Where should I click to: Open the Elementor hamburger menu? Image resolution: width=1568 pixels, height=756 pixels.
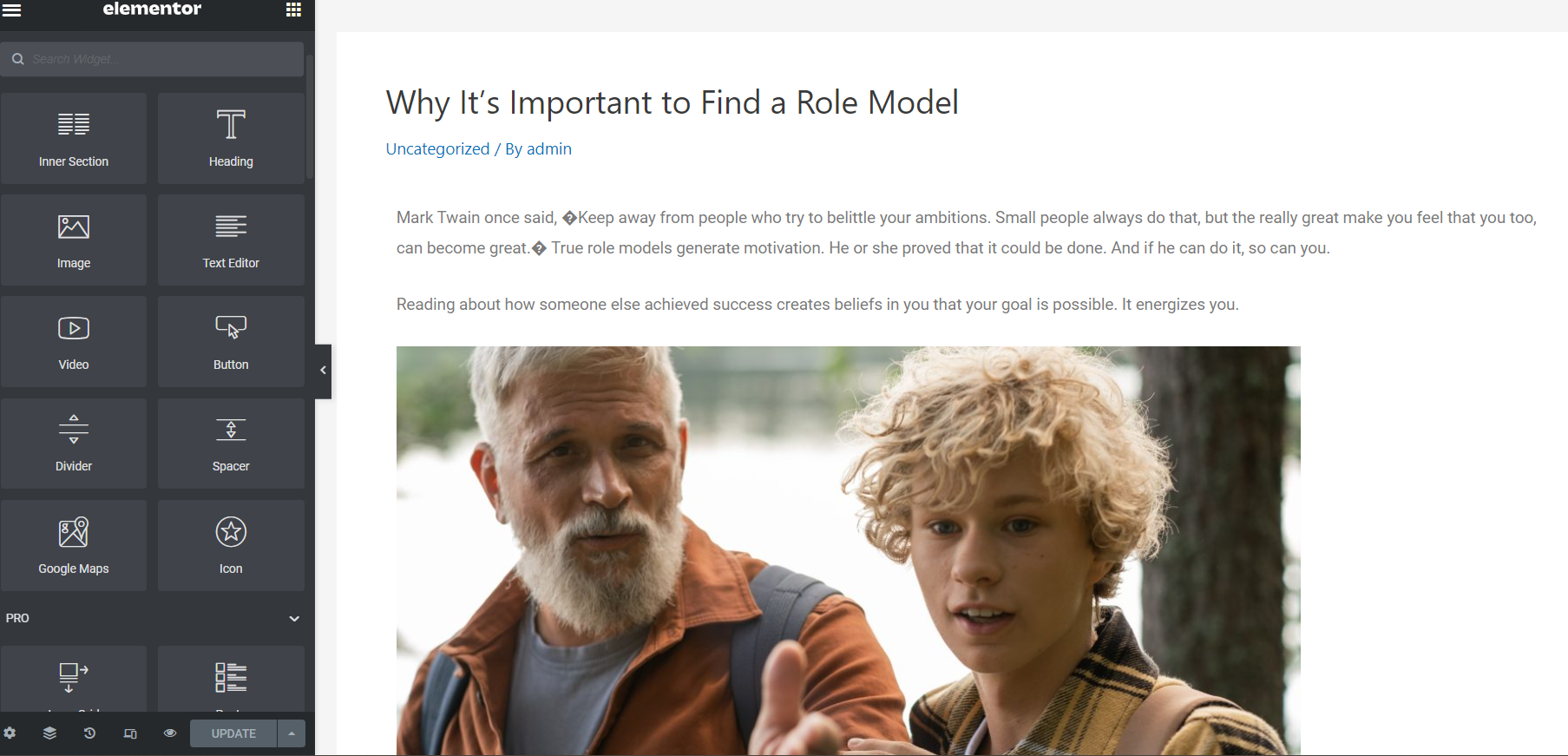coord(12,10)
